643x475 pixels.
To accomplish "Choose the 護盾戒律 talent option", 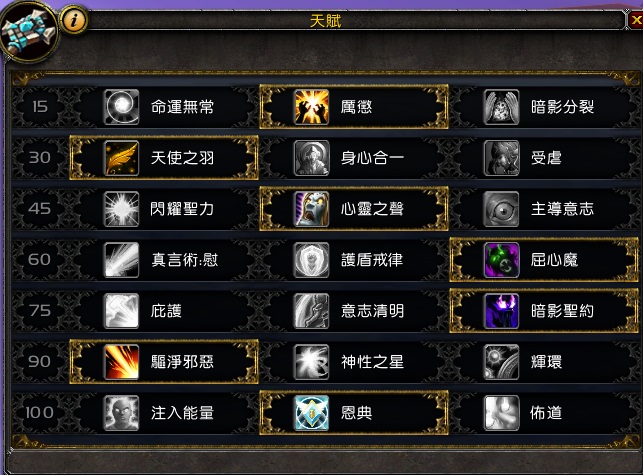I will 354,260.
